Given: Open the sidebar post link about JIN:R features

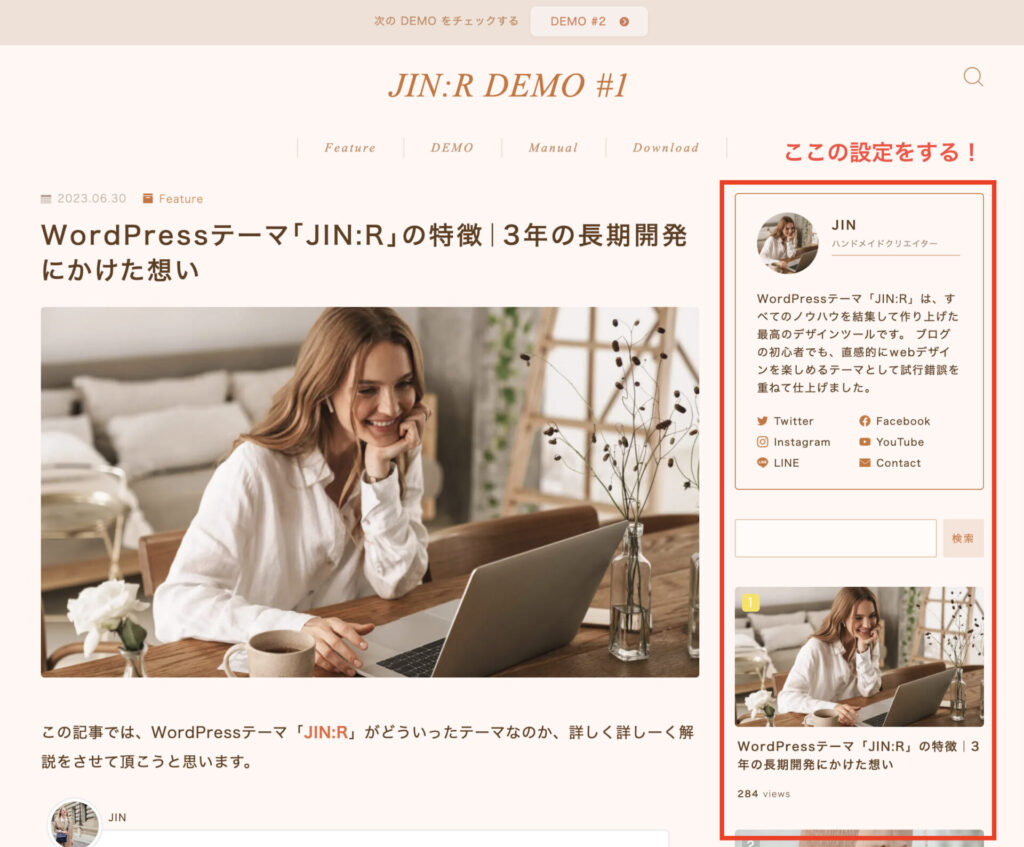Looking at the screenshot, I should (x=860, y=756).
